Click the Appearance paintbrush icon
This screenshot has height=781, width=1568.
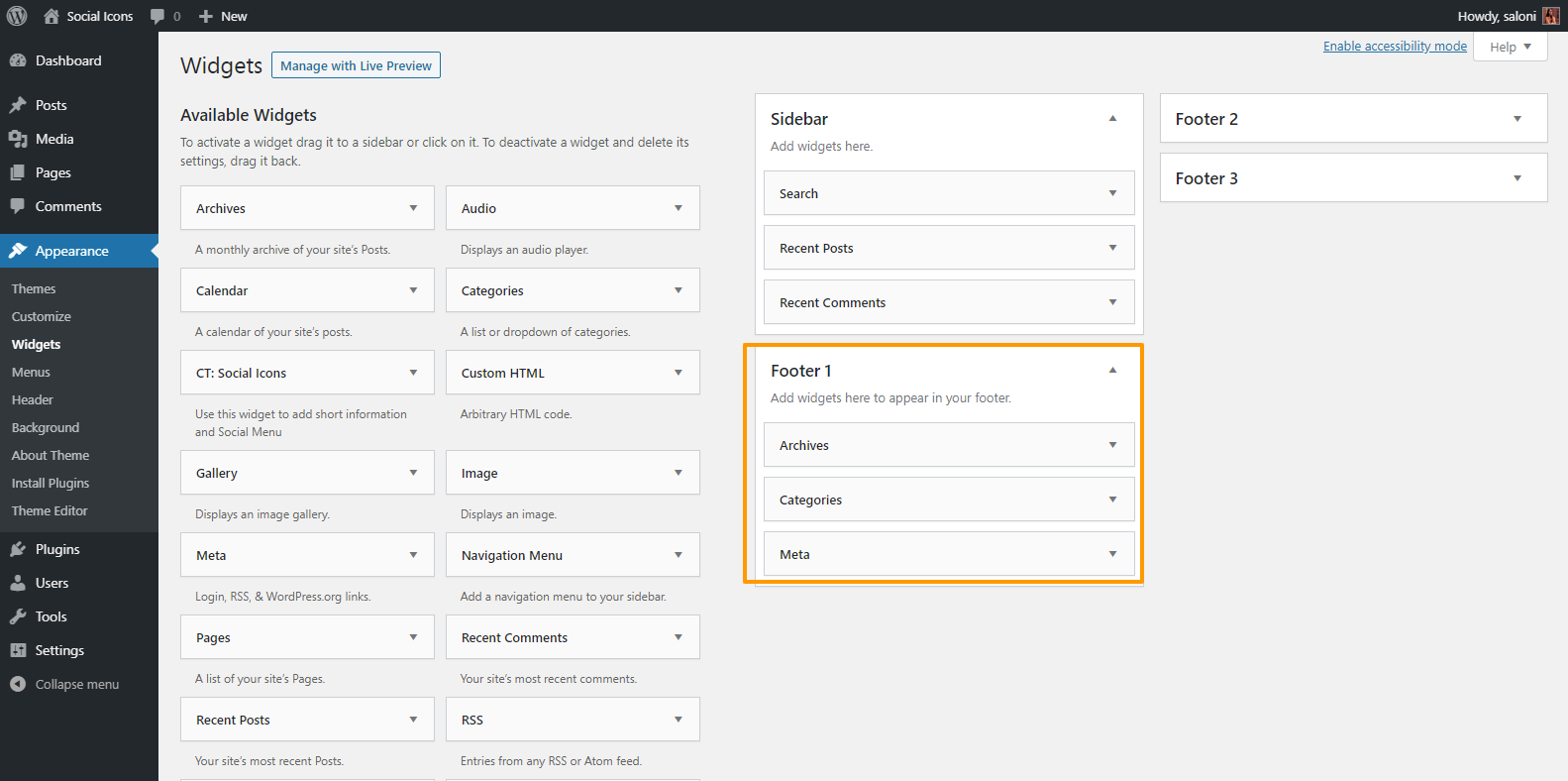pos(18,251)
